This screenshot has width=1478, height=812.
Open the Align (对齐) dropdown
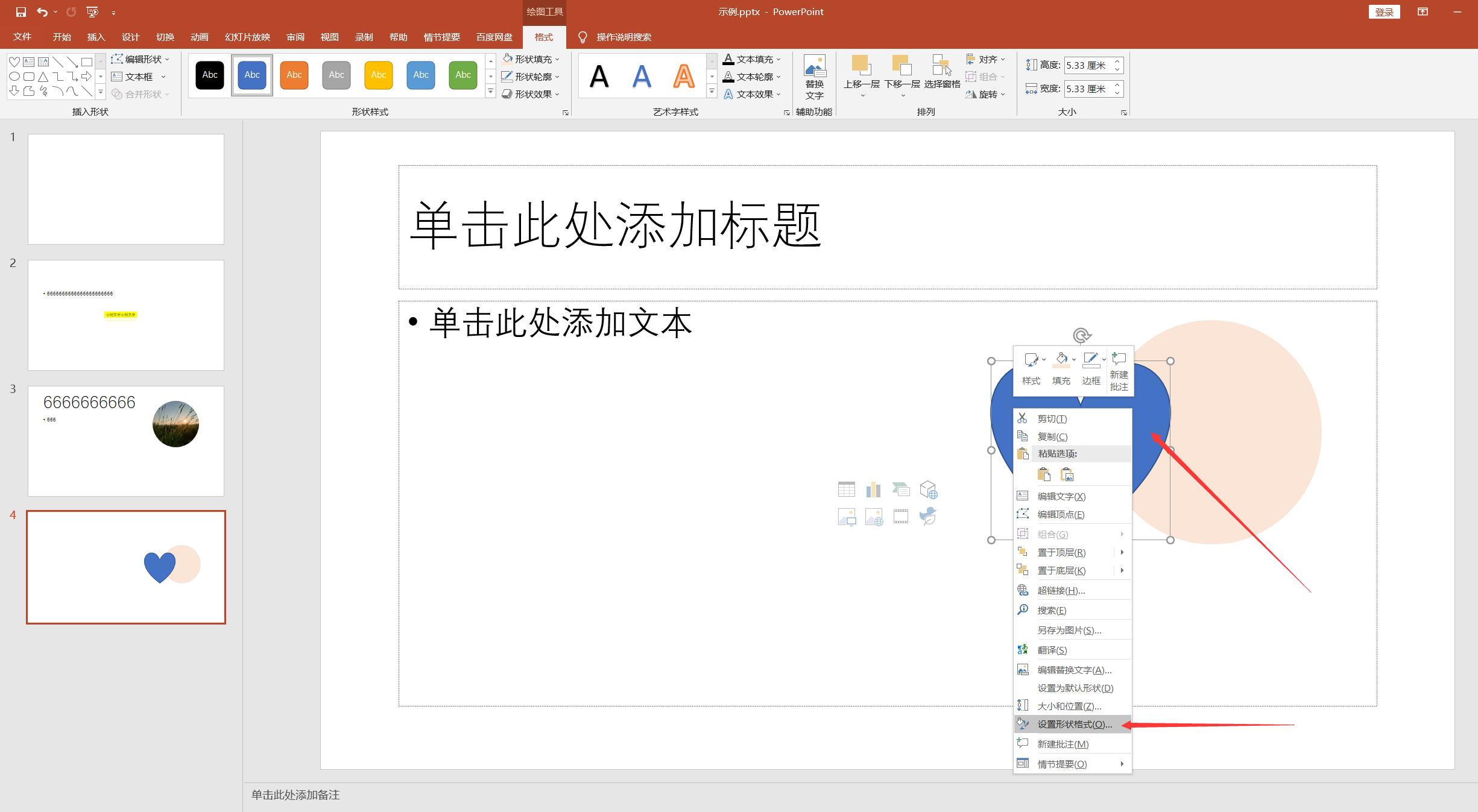pos(985,59)
